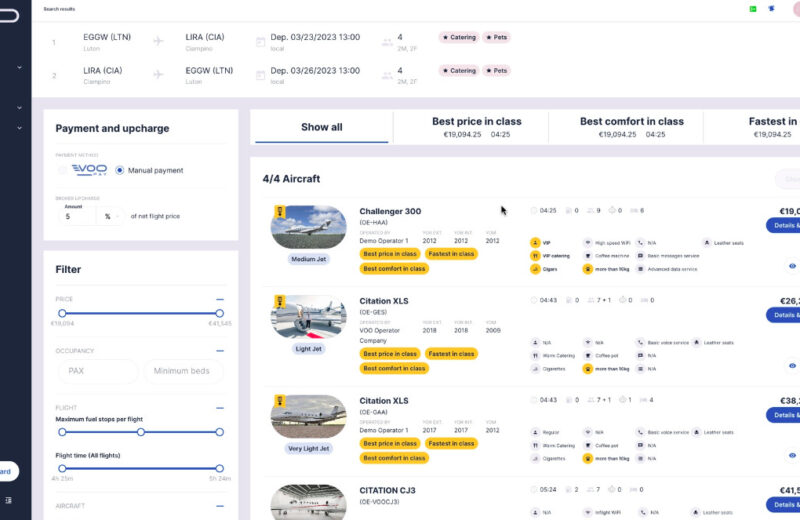
Task: Open the upcharge percent unit dropdown
Action: [111, 216]
